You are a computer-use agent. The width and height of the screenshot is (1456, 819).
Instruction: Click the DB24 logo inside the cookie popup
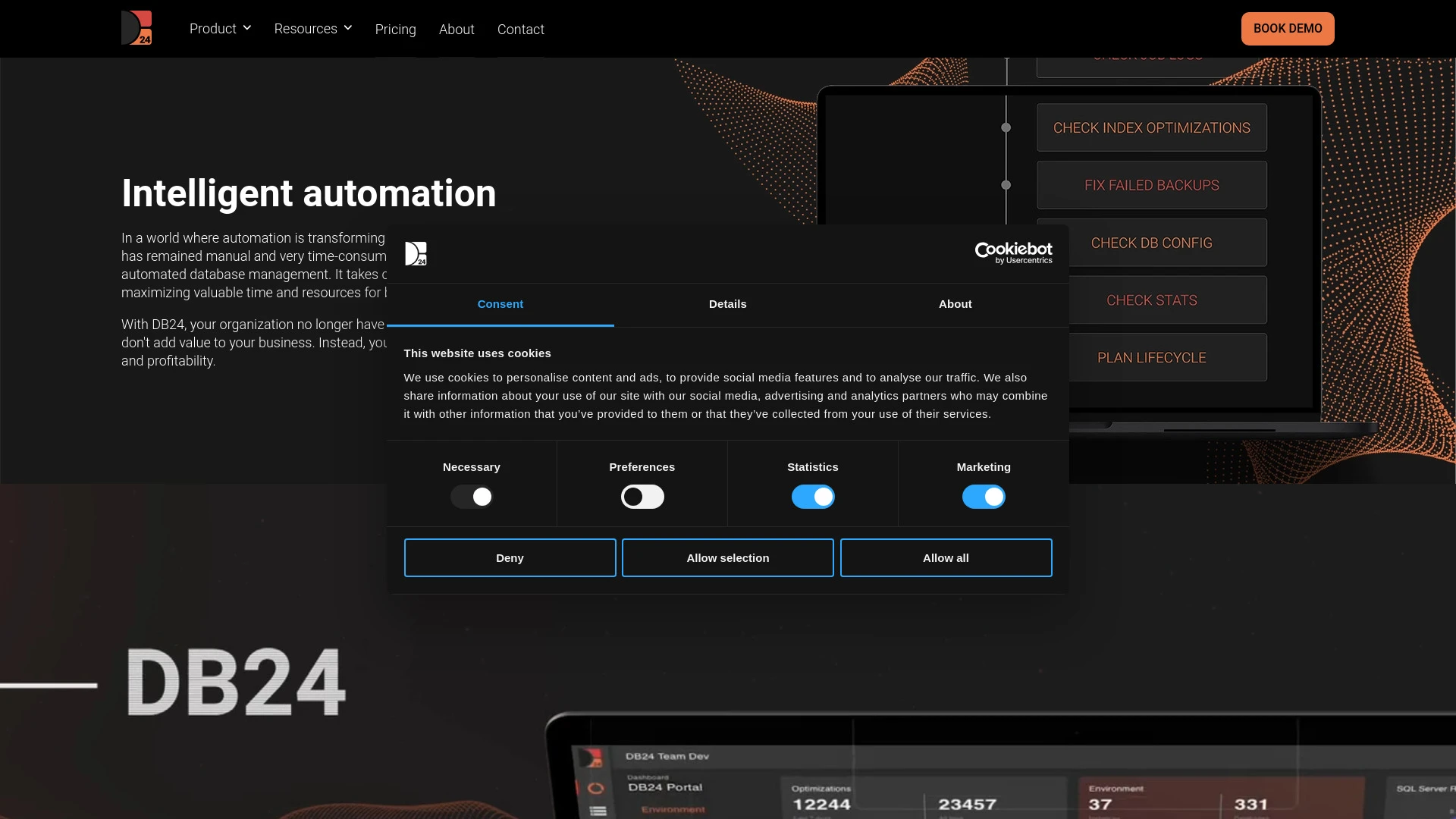tap(416, 253)
